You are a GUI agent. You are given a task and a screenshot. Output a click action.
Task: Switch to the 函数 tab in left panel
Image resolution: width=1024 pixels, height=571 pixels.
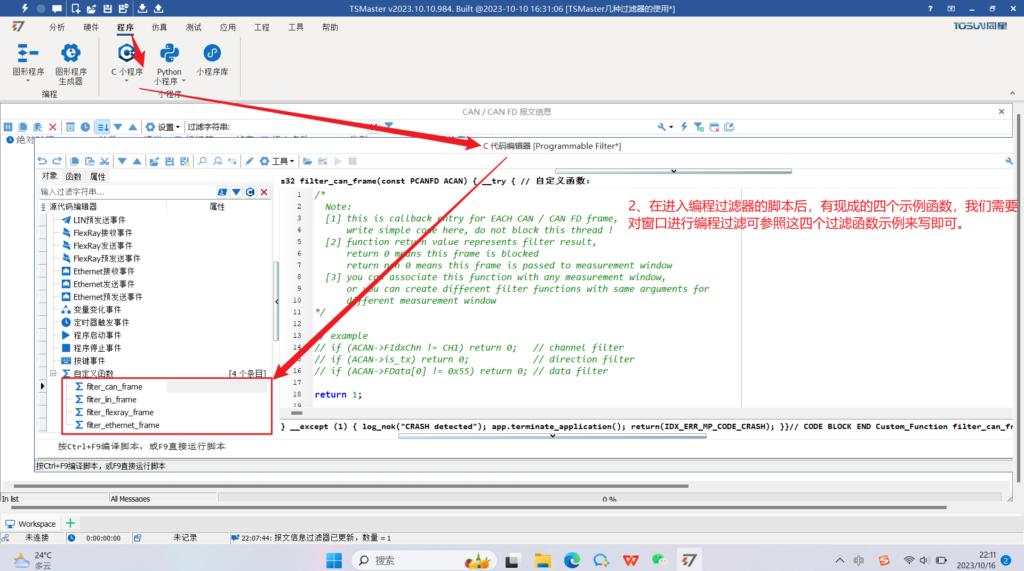point(74,177)
